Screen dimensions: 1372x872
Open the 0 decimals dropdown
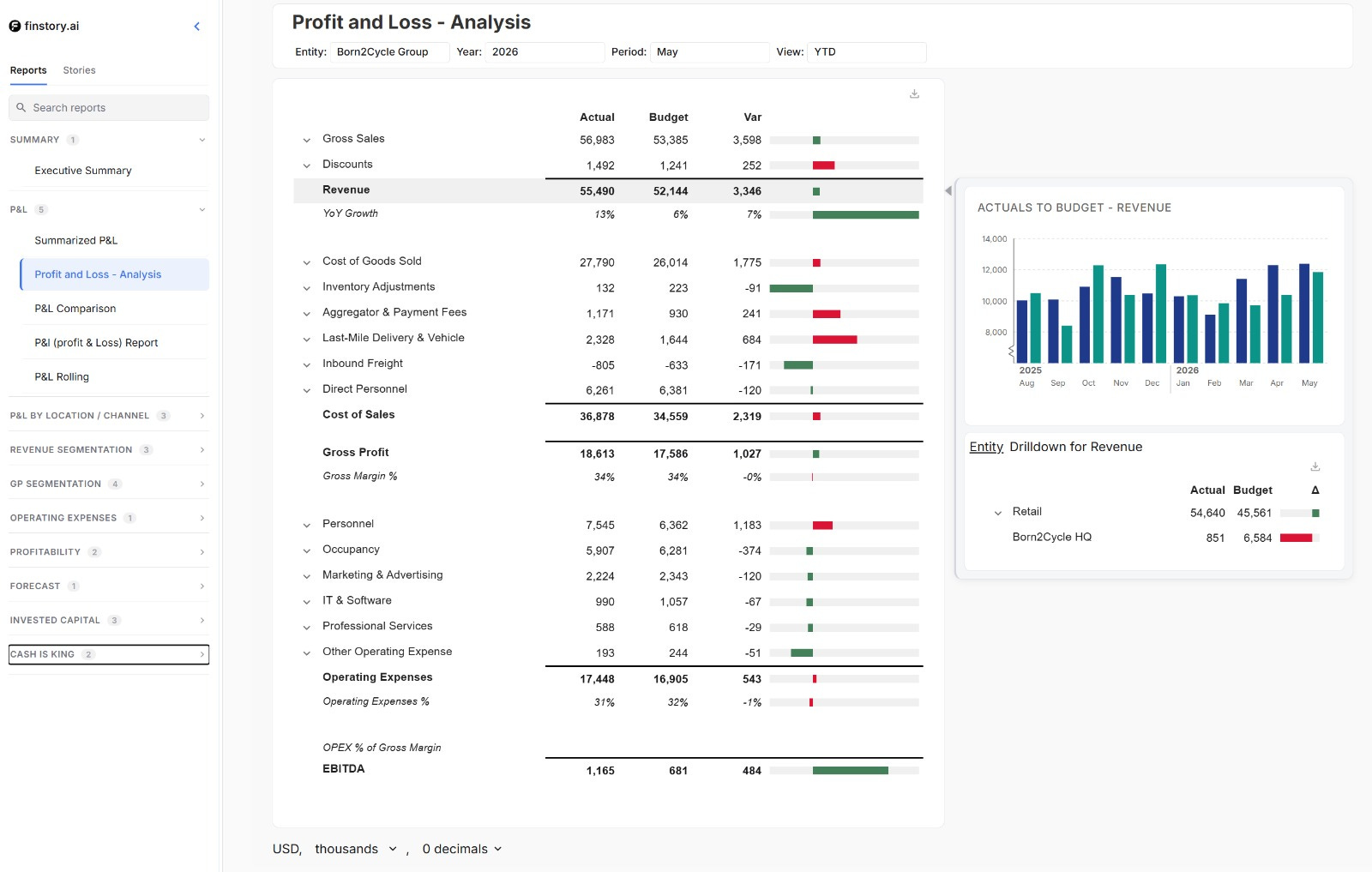(461, 849)
